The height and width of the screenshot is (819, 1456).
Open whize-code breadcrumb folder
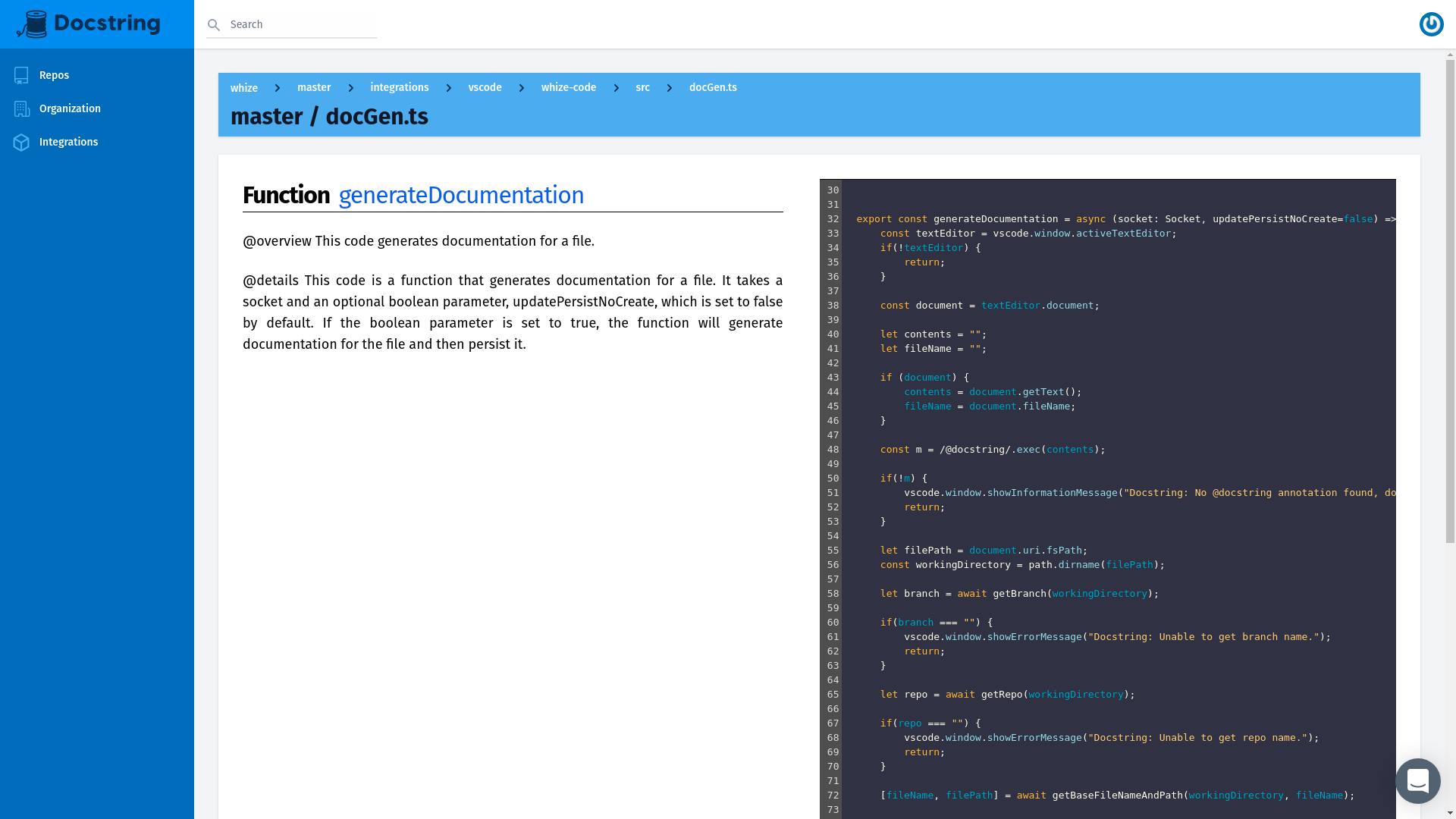click(569, 87)
